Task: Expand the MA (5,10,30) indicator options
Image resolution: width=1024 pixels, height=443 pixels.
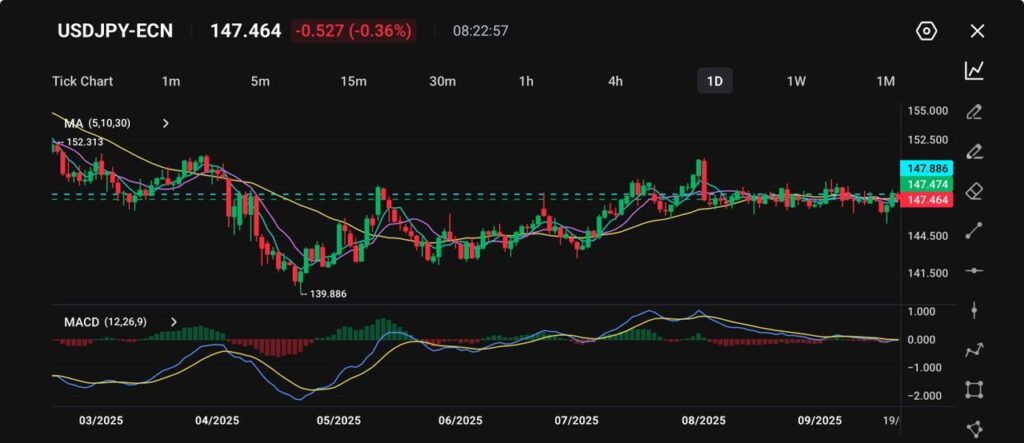Action: (x=166, y=123)
